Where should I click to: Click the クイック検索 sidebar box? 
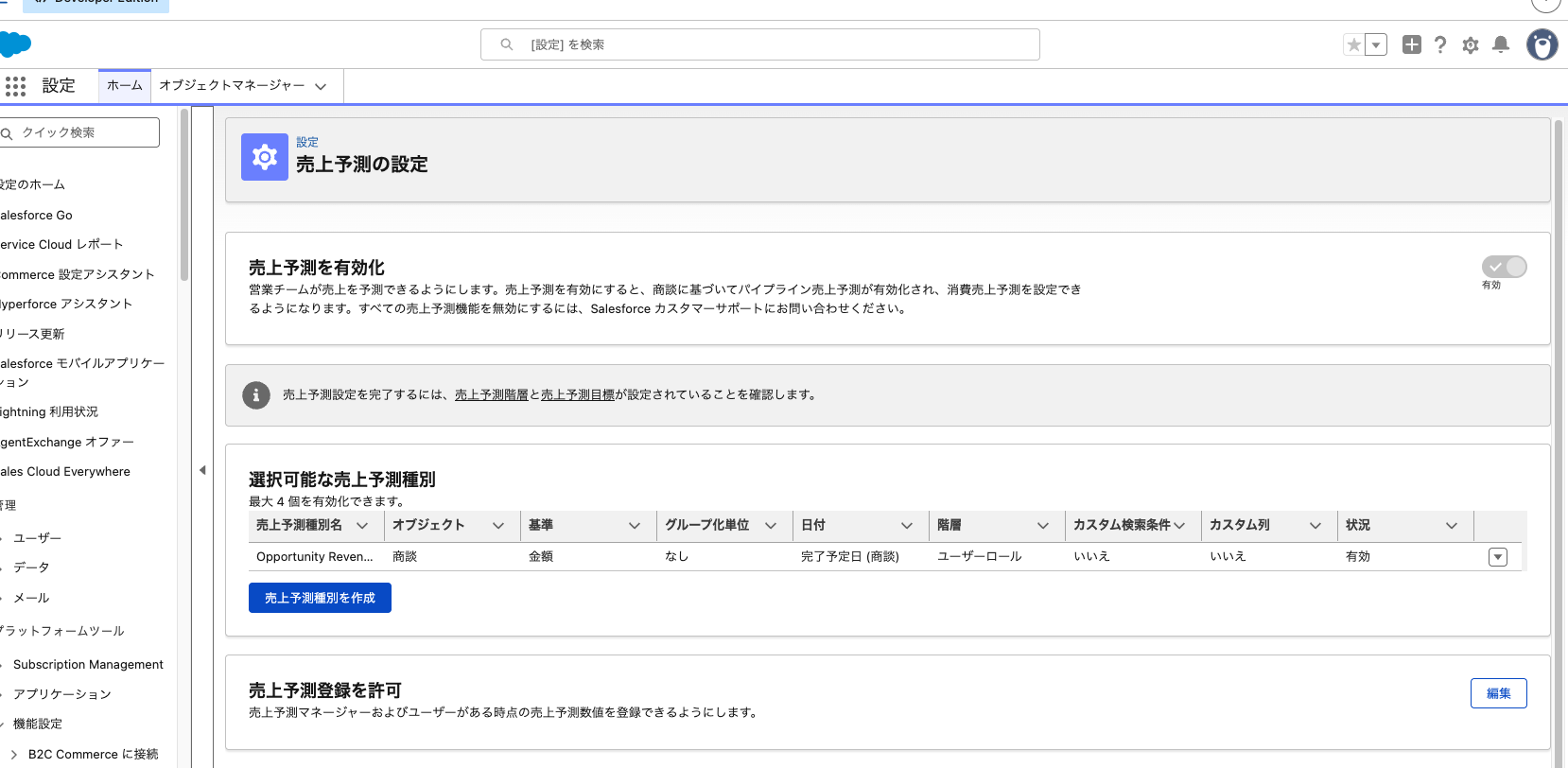pos(79,132)
